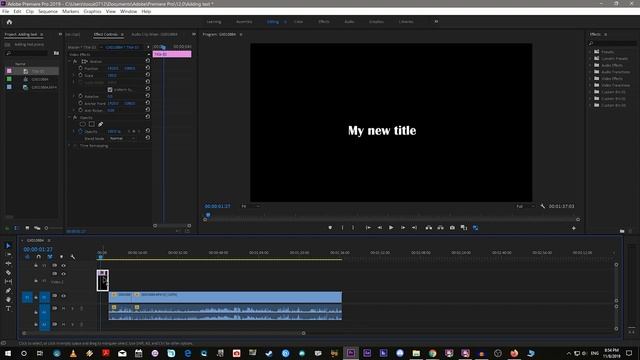Toggle animation stopwatch for Opacity
The image size is (640, 360).
click(x=80, y=131)
